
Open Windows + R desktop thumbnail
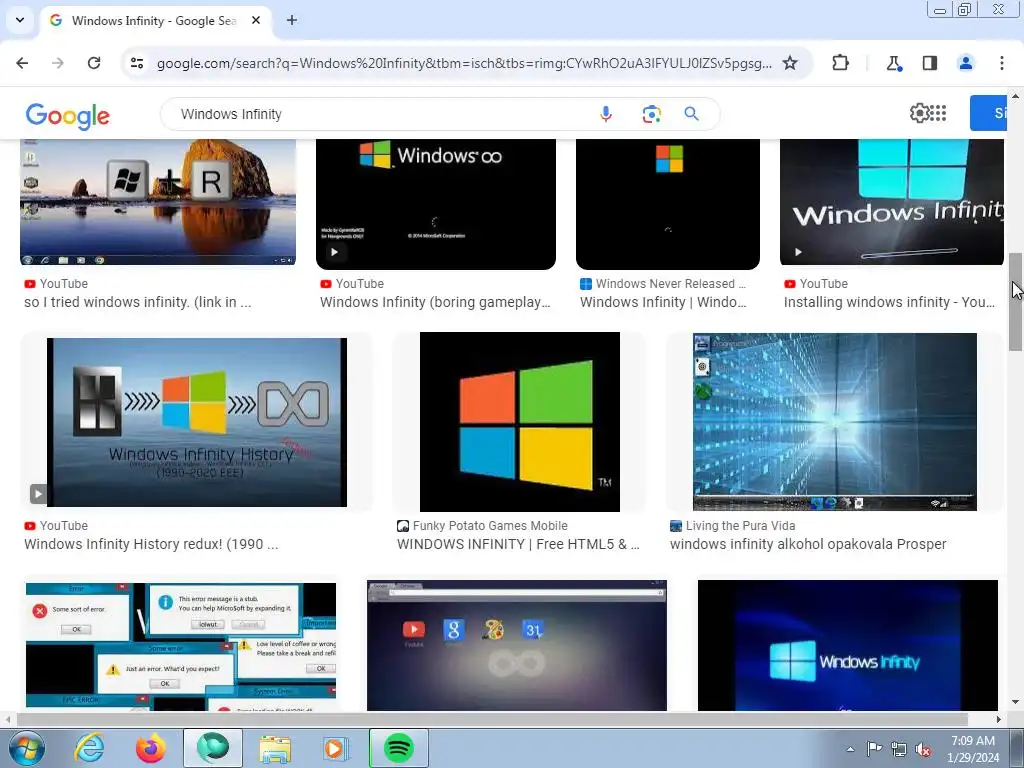tap(157, 202)
